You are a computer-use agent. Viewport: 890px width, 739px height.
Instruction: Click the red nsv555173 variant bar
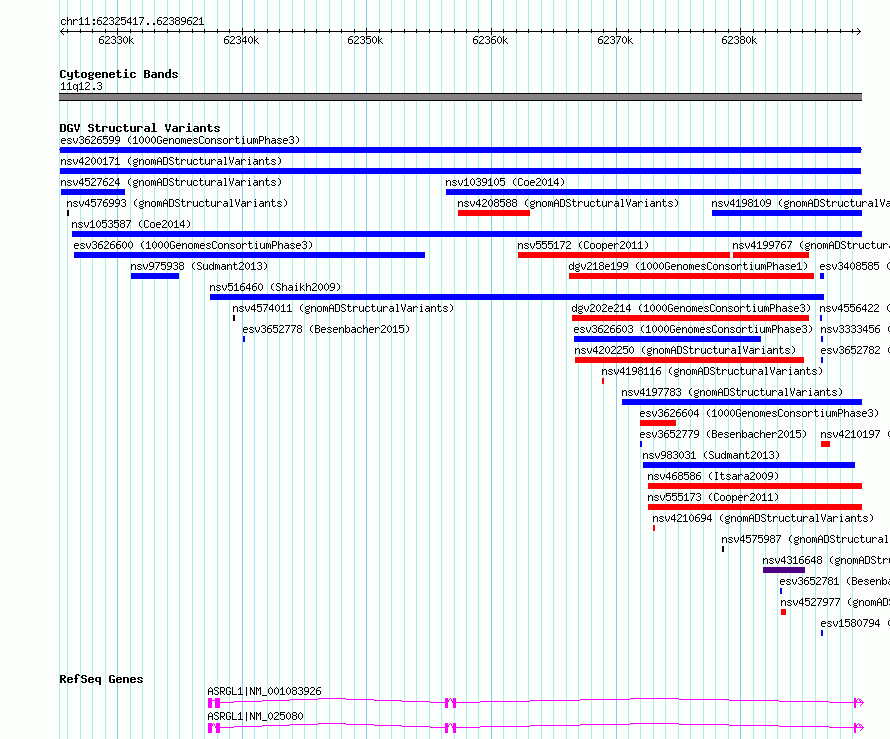point(755,507)
